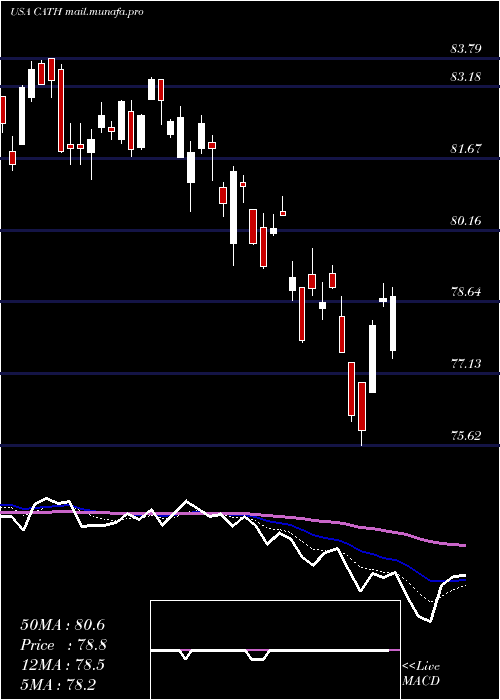This screenshot has width=500, height=700.
Task: Select the 75.62 price level label
Action: click(466, 436)
